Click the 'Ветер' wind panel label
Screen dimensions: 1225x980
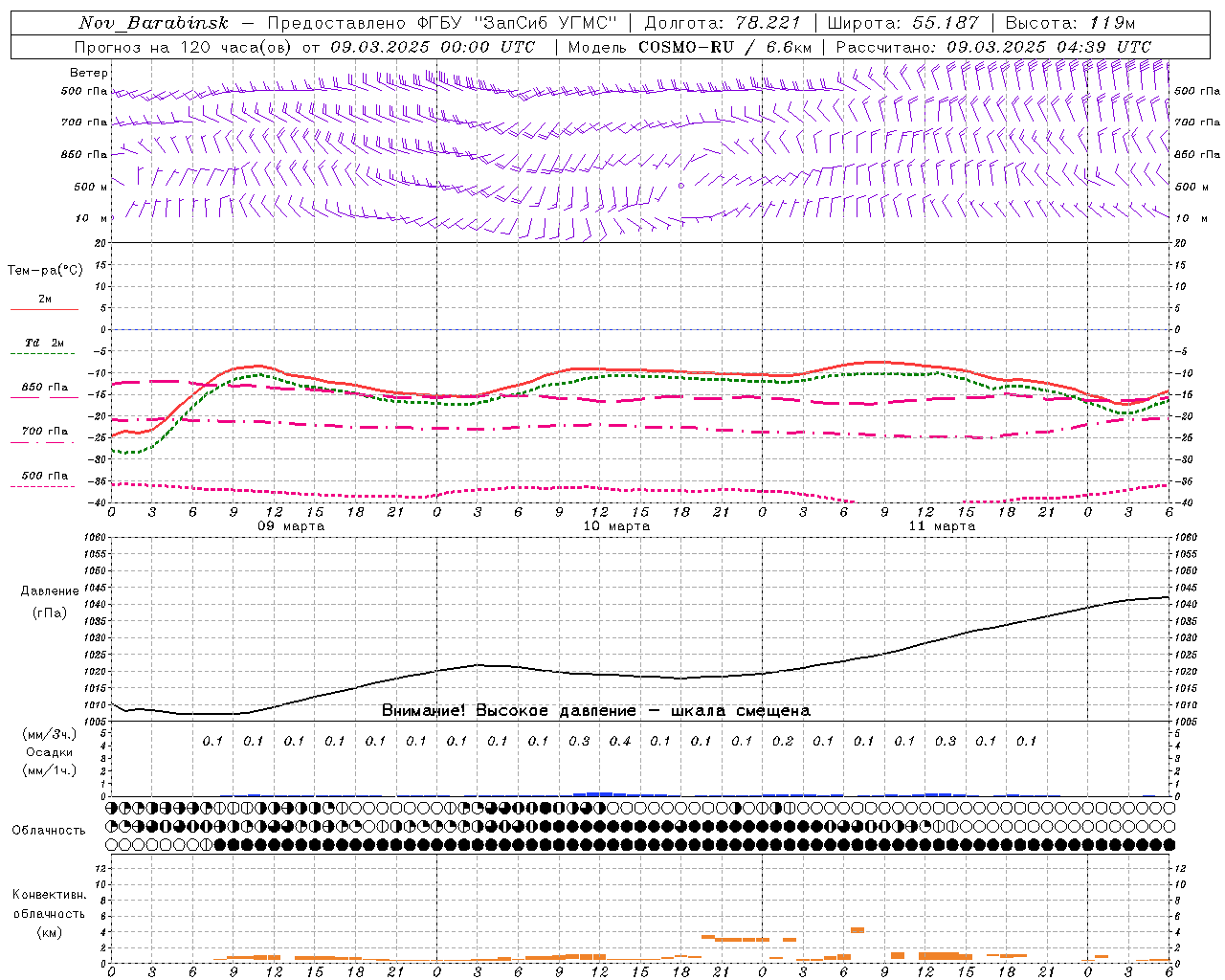88,73
